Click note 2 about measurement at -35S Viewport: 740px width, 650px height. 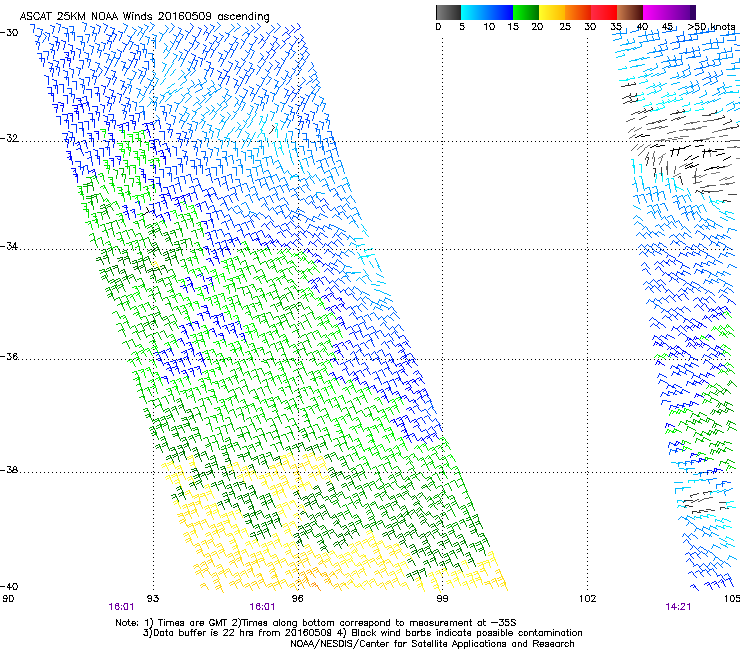click(x=372, y=623)
